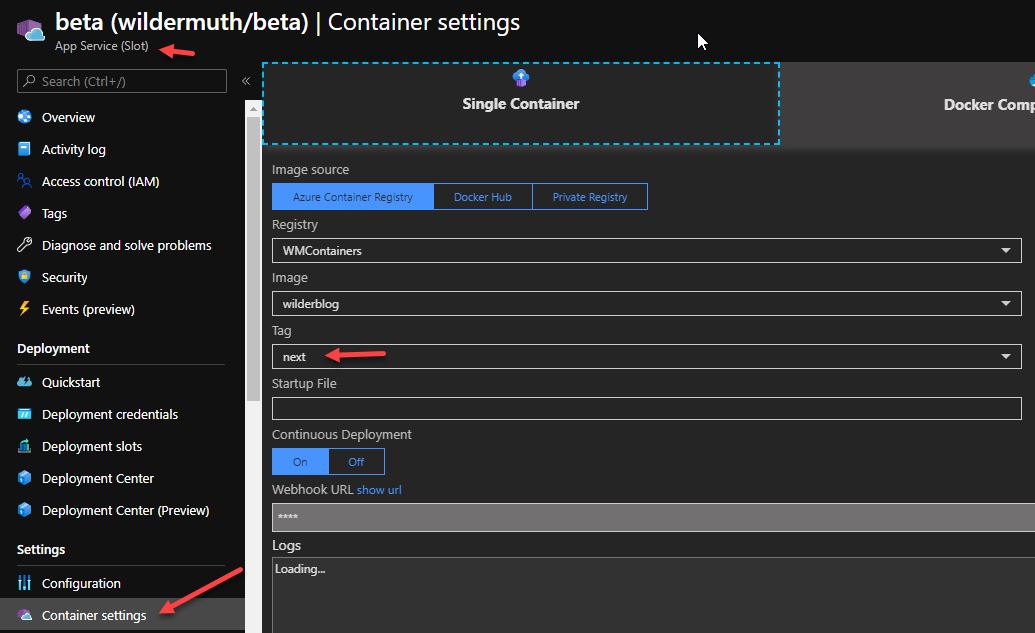The width and height of the screenshot is (1035, 633).
Task: Click the Diagnose and solve problems wrench icon
Action: 25,245
